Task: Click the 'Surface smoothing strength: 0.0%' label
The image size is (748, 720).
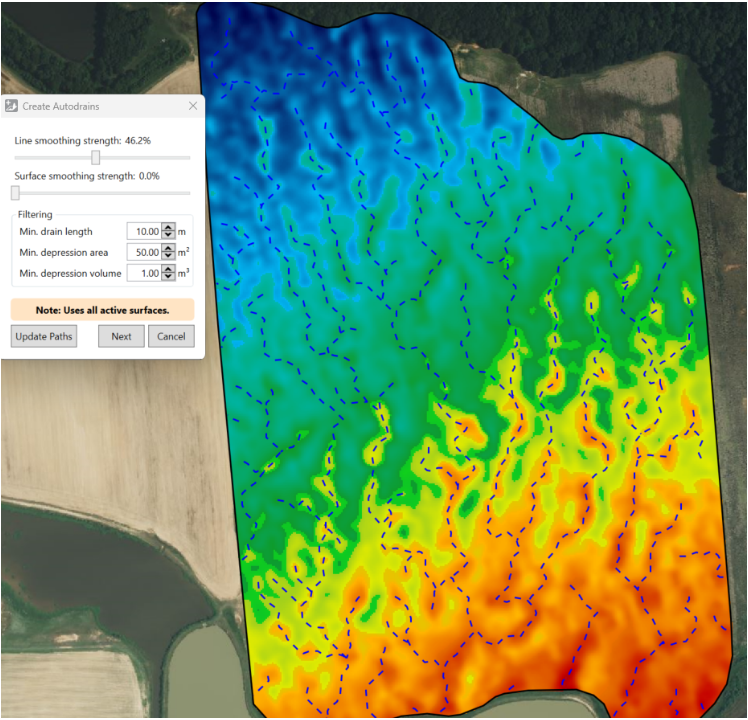Action: pos(87,176)
